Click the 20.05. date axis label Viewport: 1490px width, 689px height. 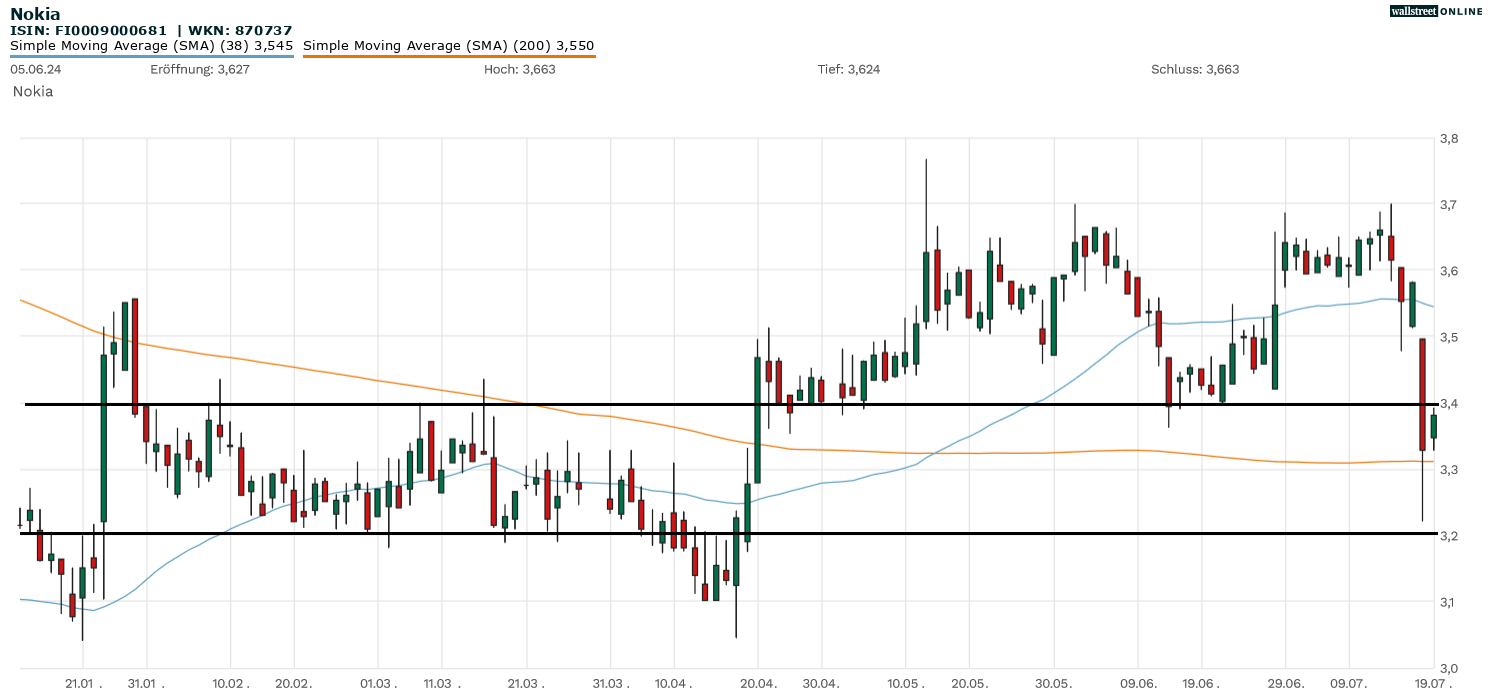[x=968, y=683]
